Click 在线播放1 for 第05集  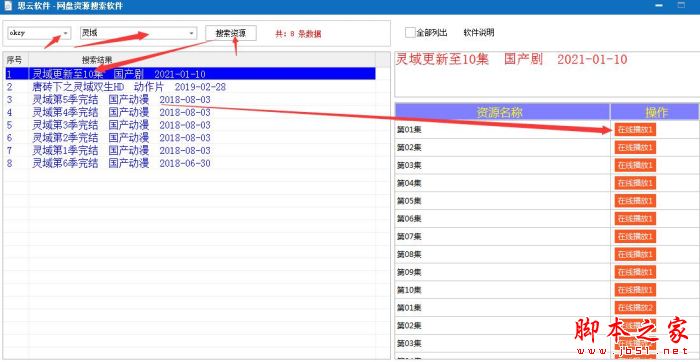[x=635, y=201]
